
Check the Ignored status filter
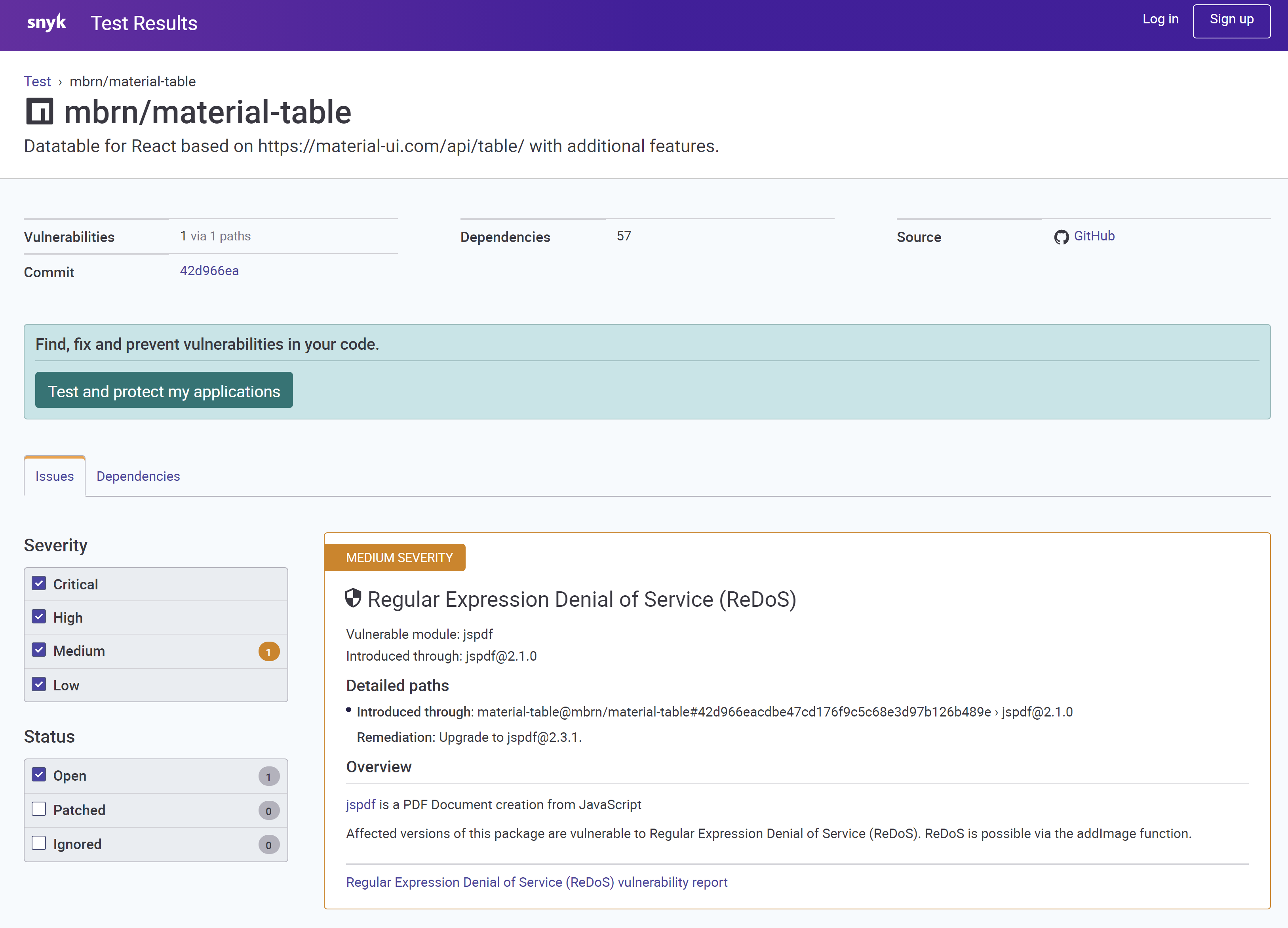[39, 843]
